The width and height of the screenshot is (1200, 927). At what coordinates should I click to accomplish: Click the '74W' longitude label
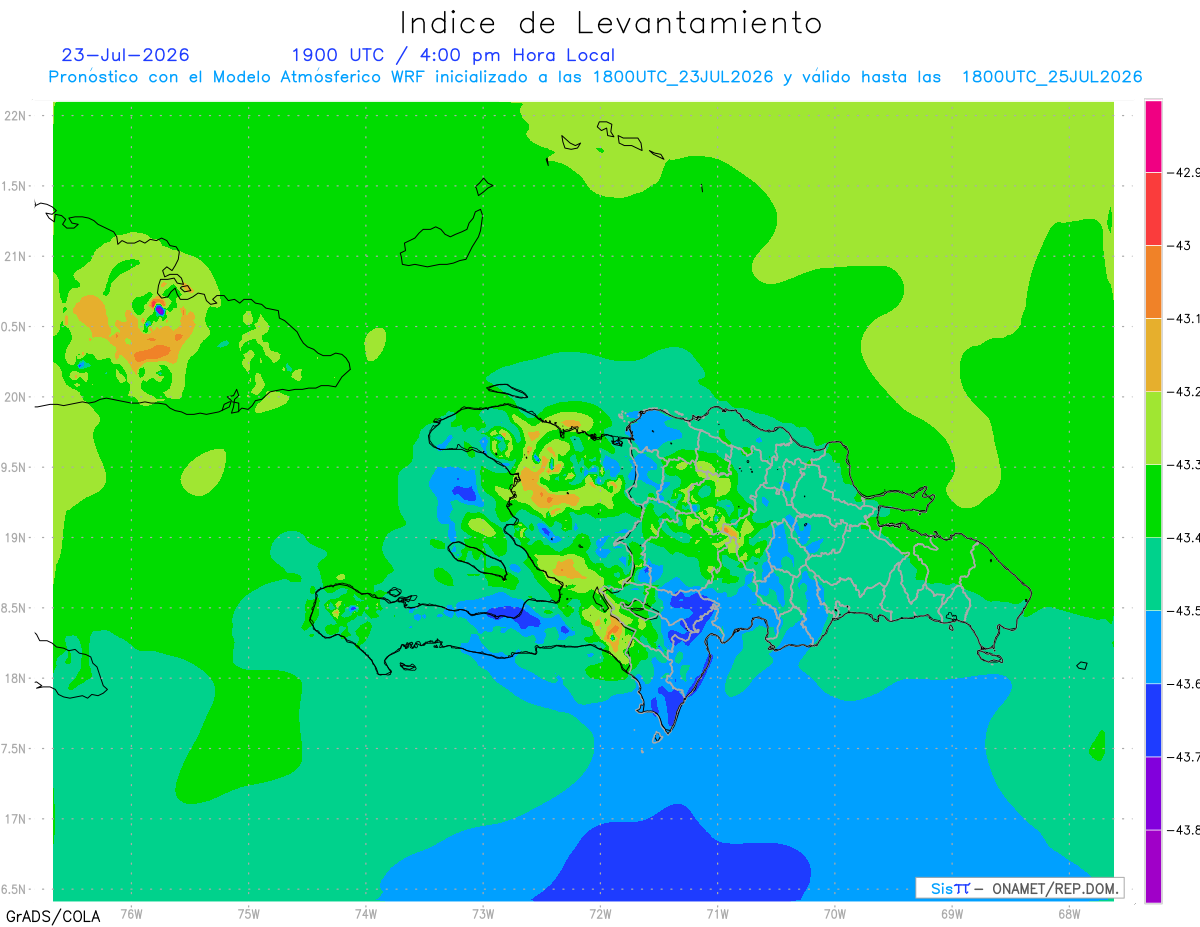pos(366,913)
